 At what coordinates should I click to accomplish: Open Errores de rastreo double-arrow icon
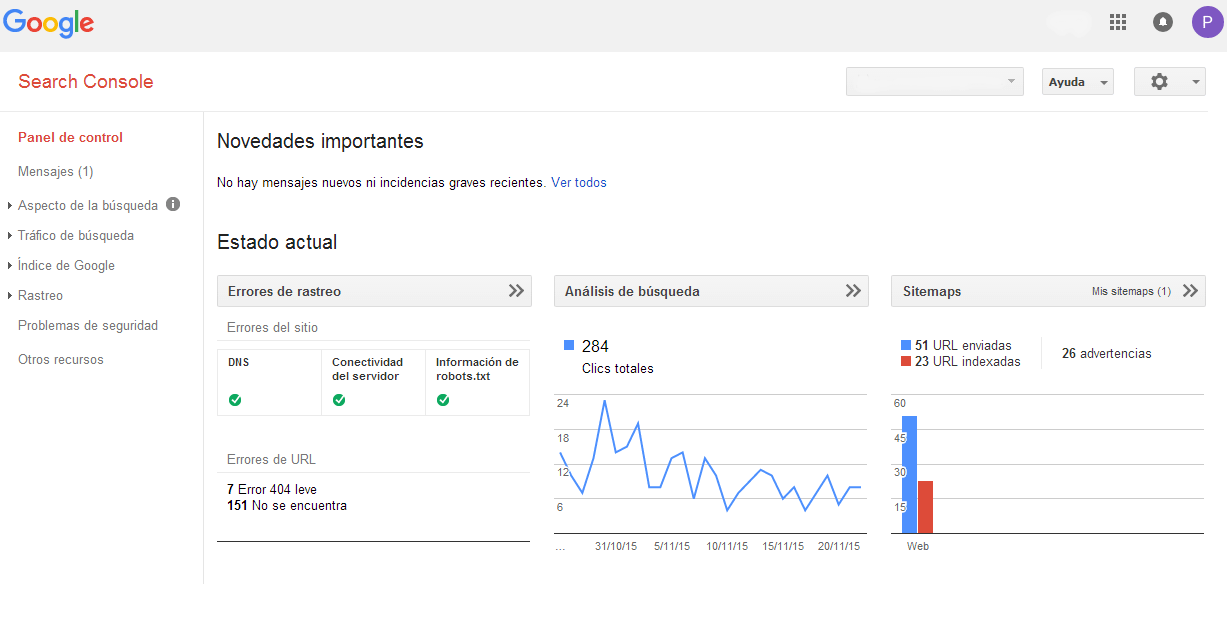pyautogui.click(x=516, y=291)
